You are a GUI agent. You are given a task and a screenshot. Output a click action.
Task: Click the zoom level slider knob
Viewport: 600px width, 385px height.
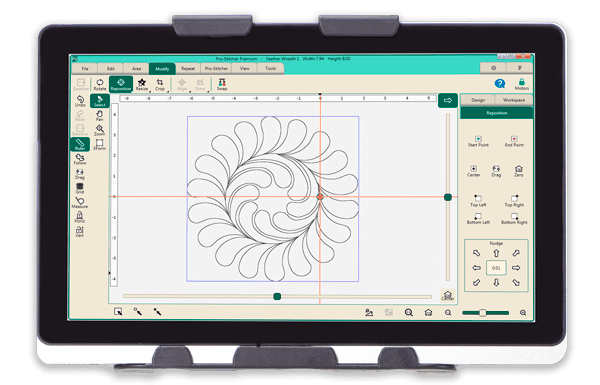[483, 313]
